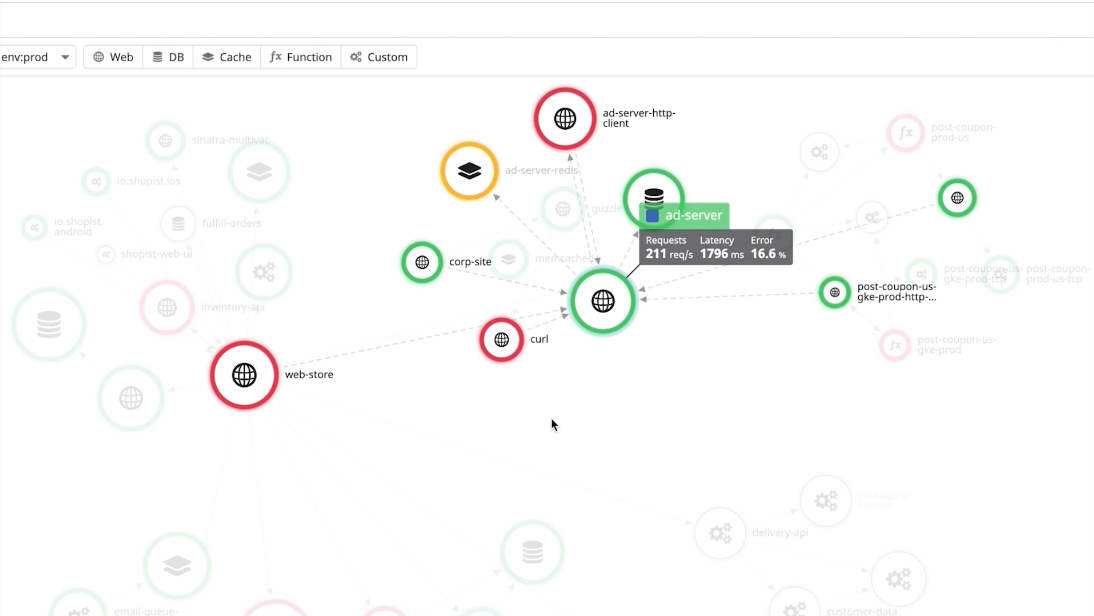Click the "16.6 %" error value
This screenshot has width=1094, height=616.
tap(768, 254)
